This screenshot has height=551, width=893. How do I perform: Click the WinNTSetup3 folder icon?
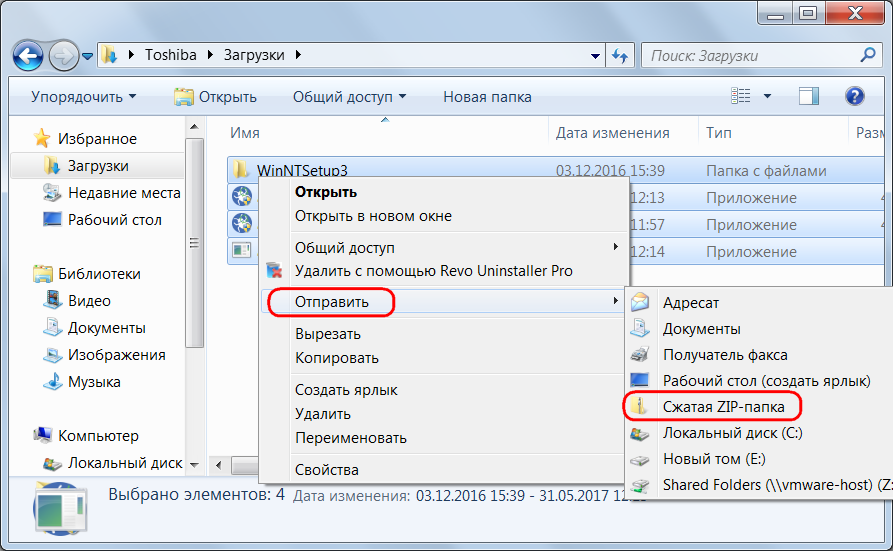pyautogui.click(x=241, y=170)
